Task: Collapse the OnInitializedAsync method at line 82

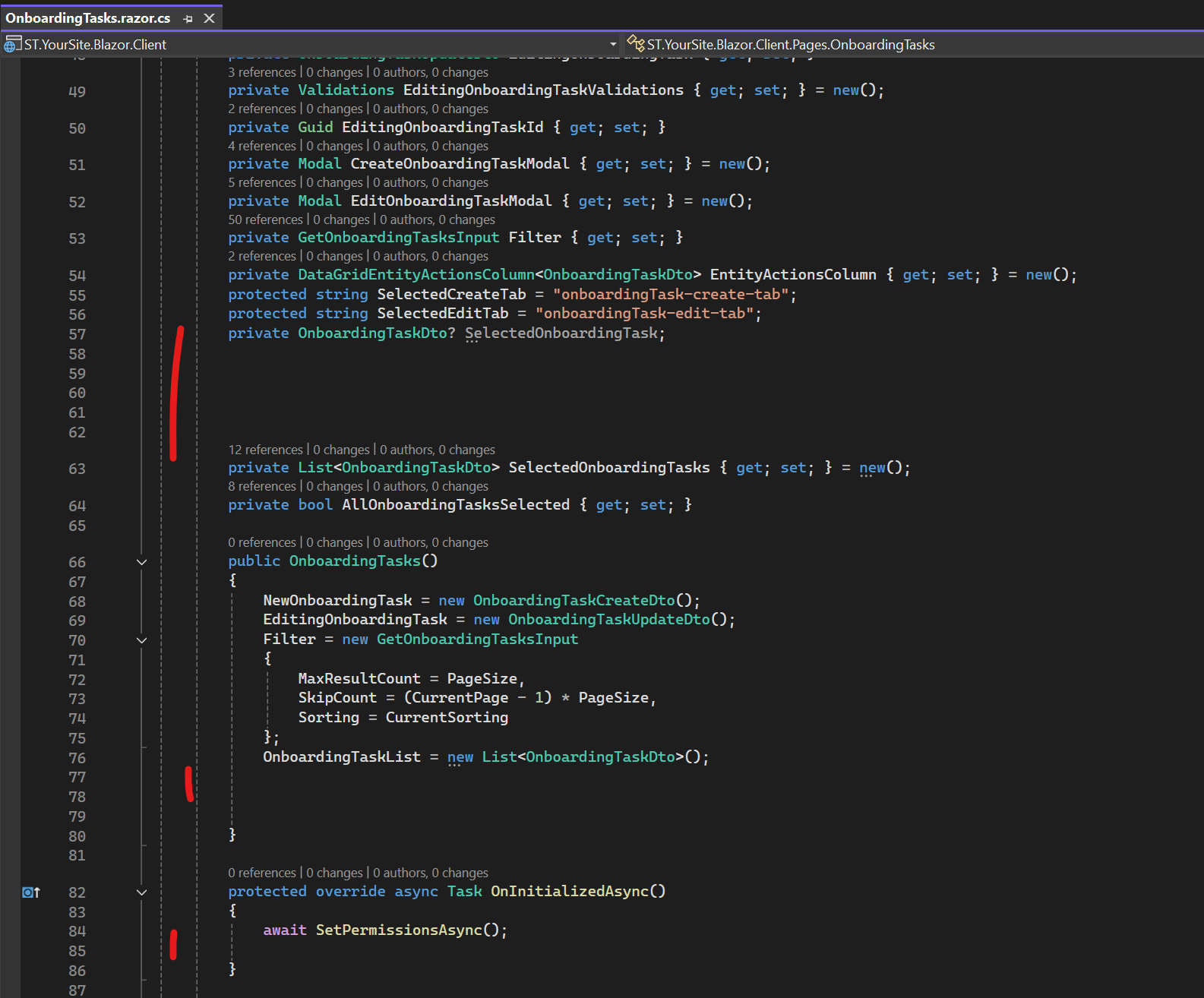Action: 141,892
